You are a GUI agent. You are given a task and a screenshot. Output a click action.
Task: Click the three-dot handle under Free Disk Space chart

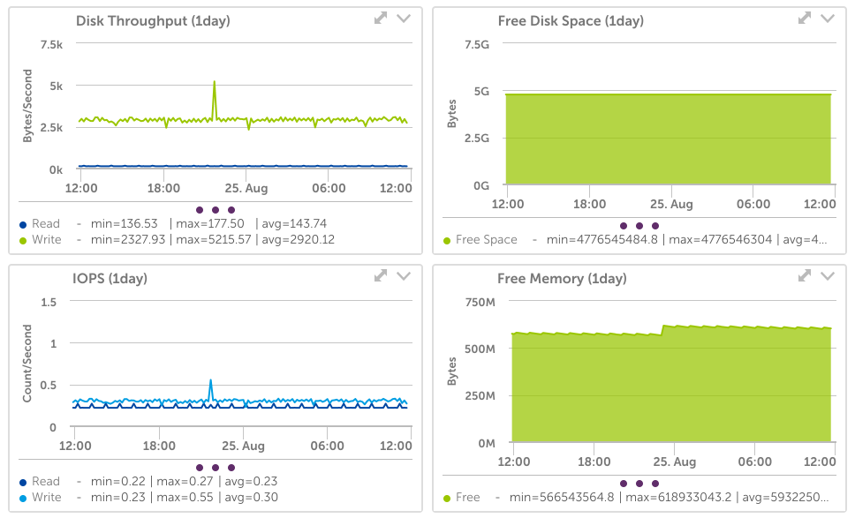[x=640, y=226]
